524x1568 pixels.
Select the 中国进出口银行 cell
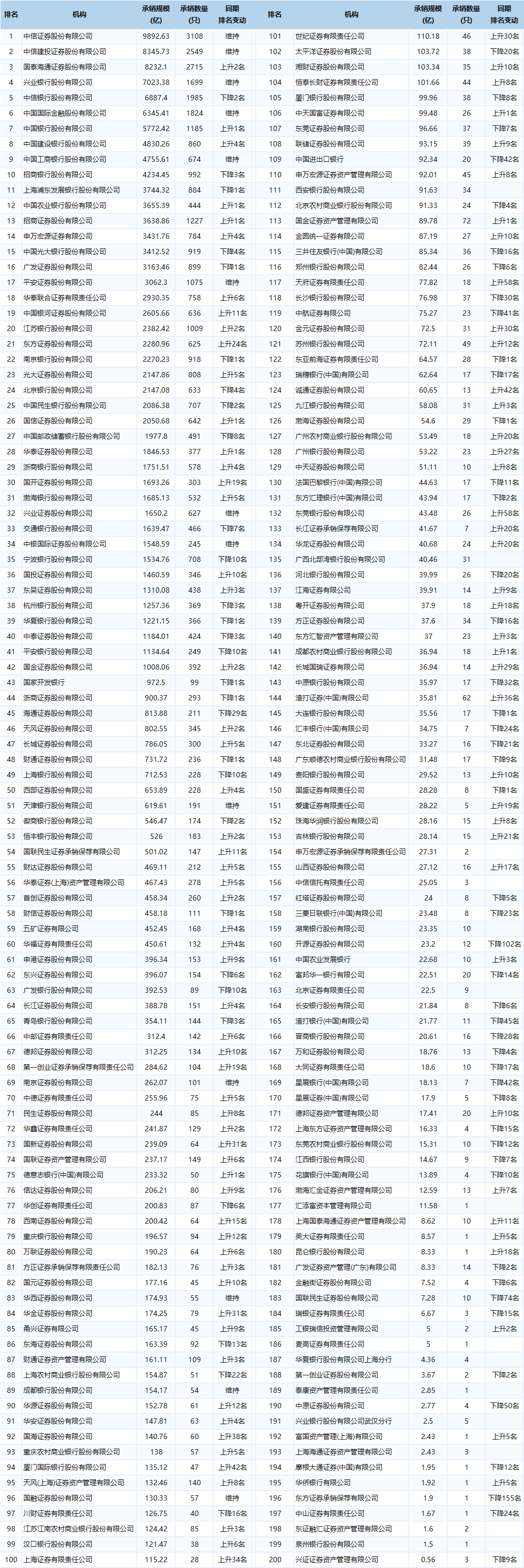pyautogui.click(x=319, y=159)
